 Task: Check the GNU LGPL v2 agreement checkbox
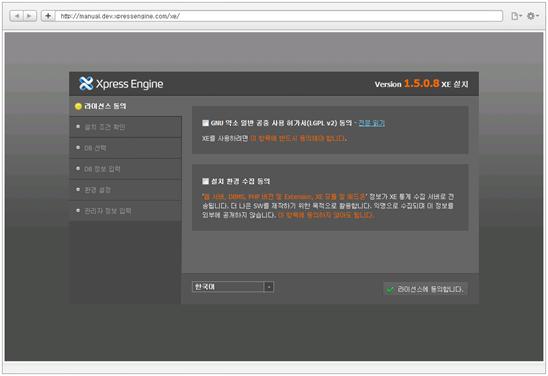coord(206,123)
